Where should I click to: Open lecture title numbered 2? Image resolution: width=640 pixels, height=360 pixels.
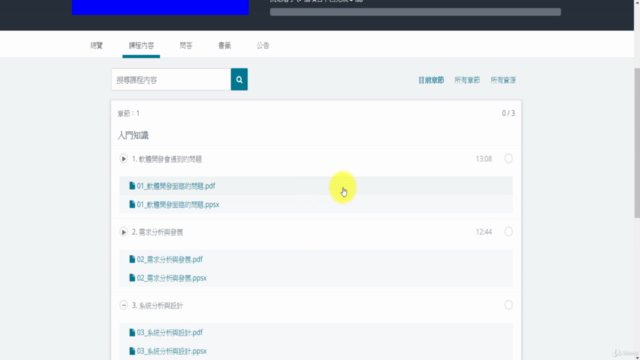pos(157,232)
